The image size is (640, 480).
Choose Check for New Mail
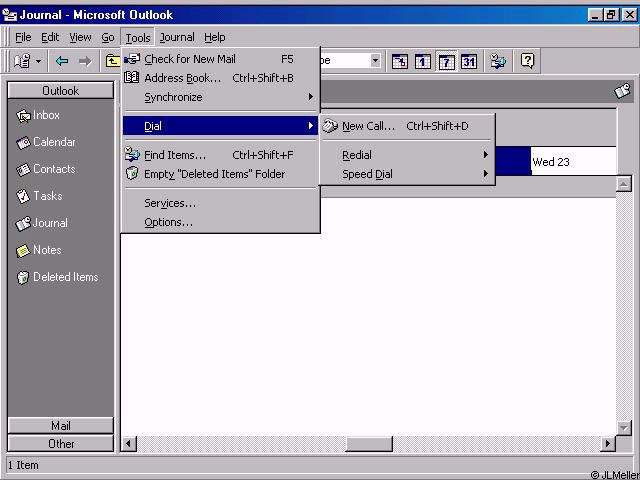click(220, 59)
